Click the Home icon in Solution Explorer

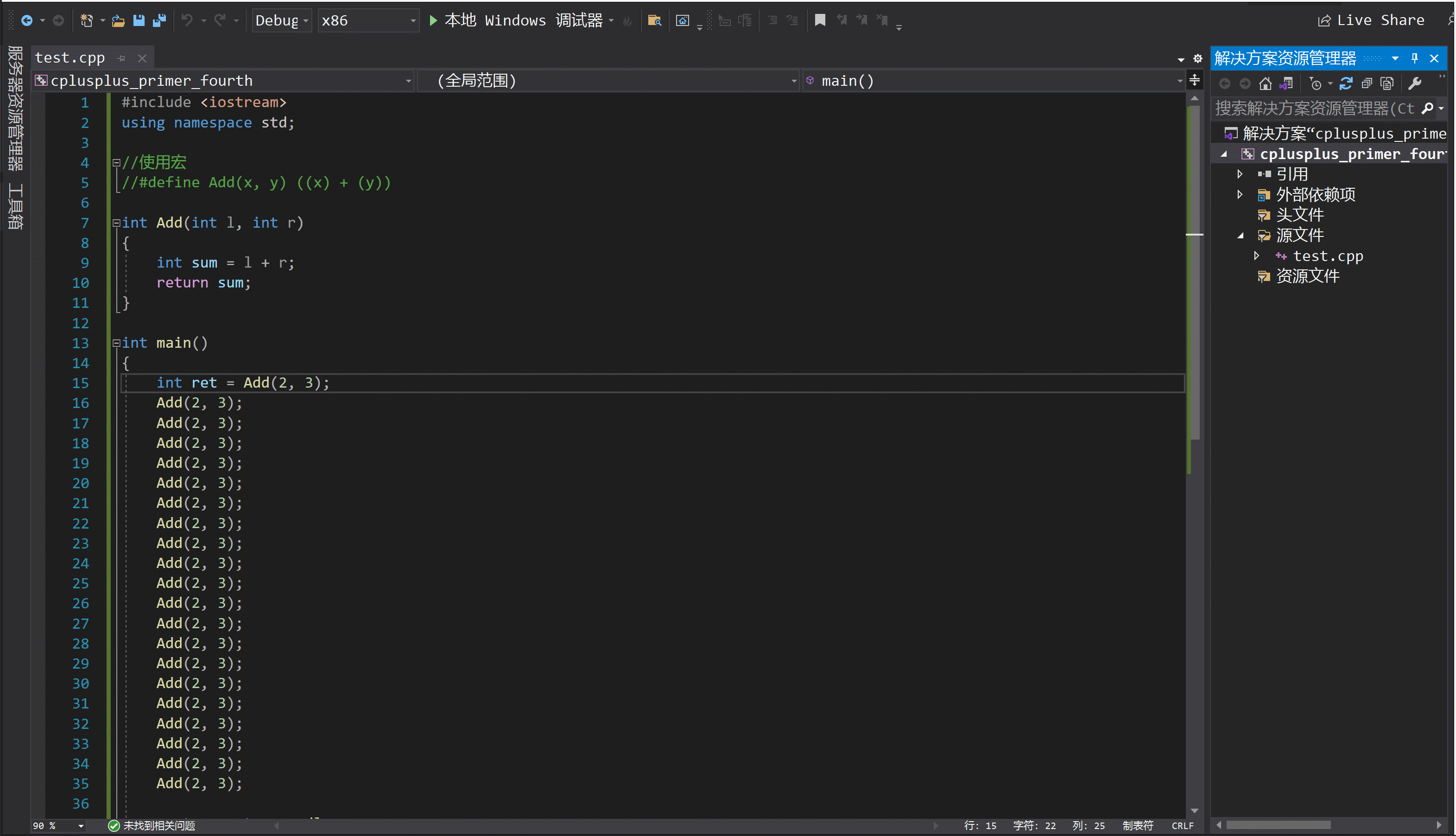[x=1265, y=84]
